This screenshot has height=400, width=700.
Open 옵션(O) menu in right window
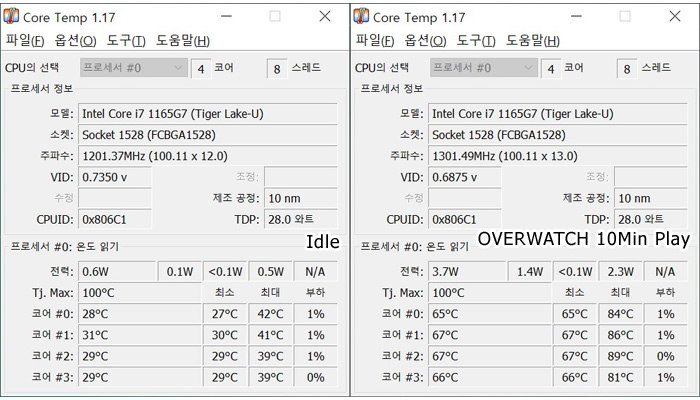coord(425,41)
